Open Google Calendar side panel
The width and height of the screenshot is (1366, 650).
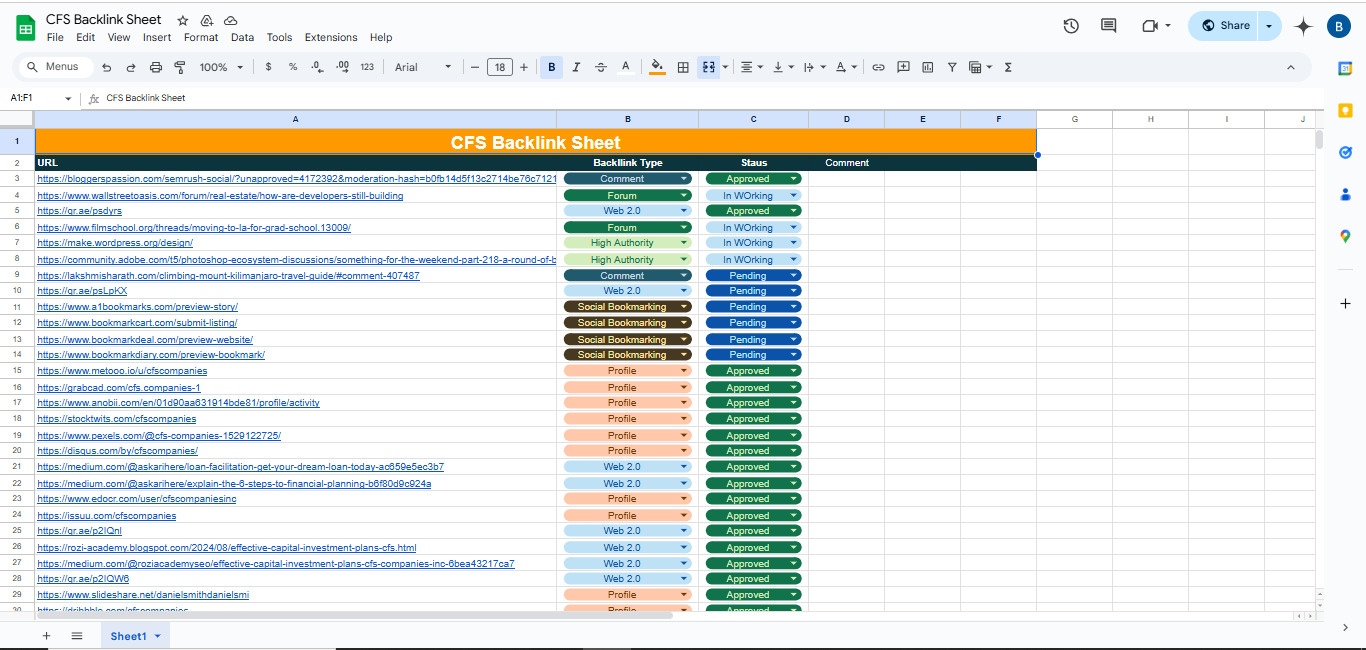[1345, 68]
